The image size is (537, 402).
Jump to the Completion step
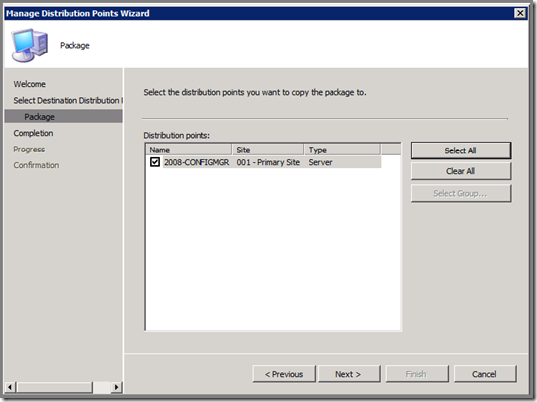click(x=33, y=133)
